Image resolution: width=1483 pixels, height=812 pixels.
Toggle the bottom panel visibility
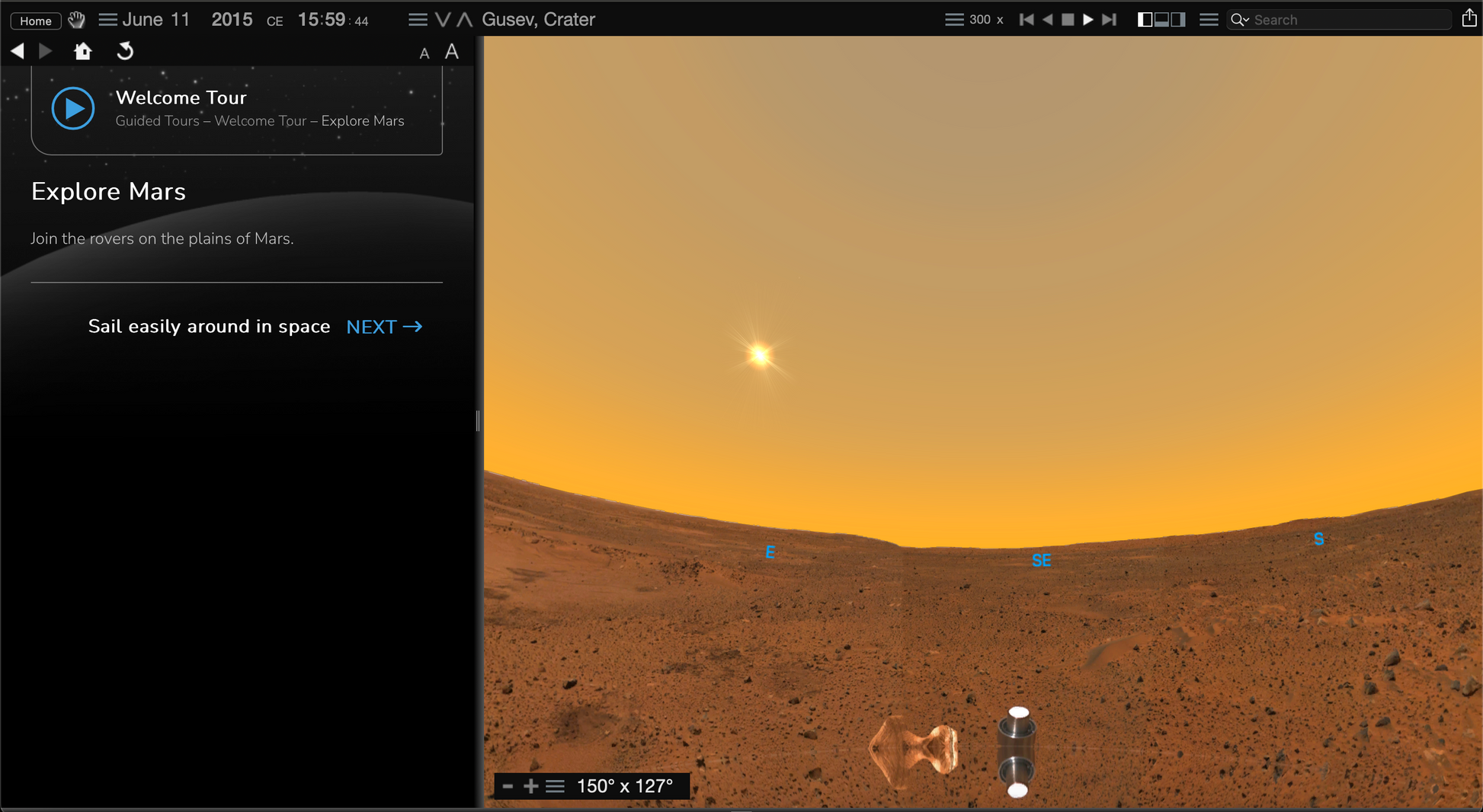pos(1161,20)
